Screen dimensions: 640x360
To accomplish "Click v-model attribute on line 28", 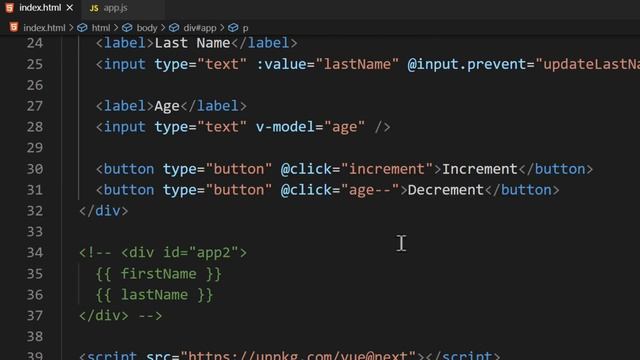I will coord(285,127).
